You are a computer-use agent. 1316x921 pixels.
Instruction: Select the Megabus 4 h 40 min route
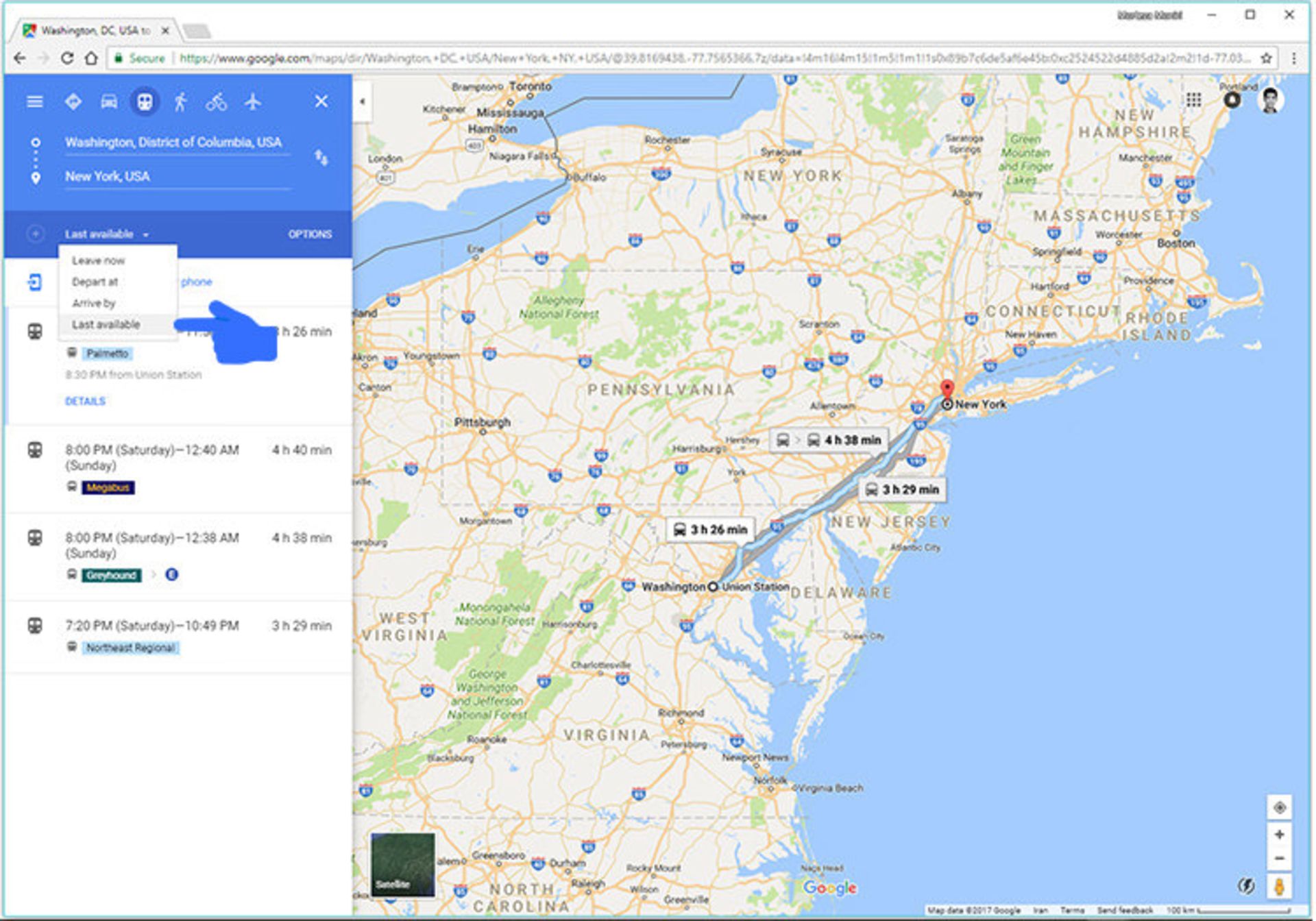[179, 469]
